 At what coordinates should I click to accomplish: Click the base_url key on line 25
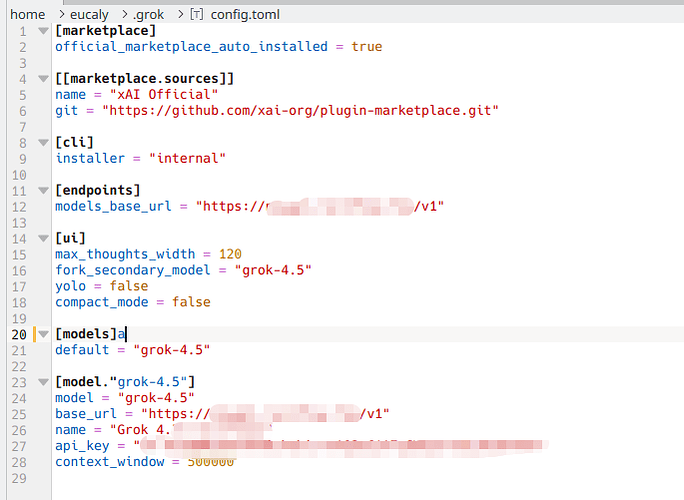86,414
